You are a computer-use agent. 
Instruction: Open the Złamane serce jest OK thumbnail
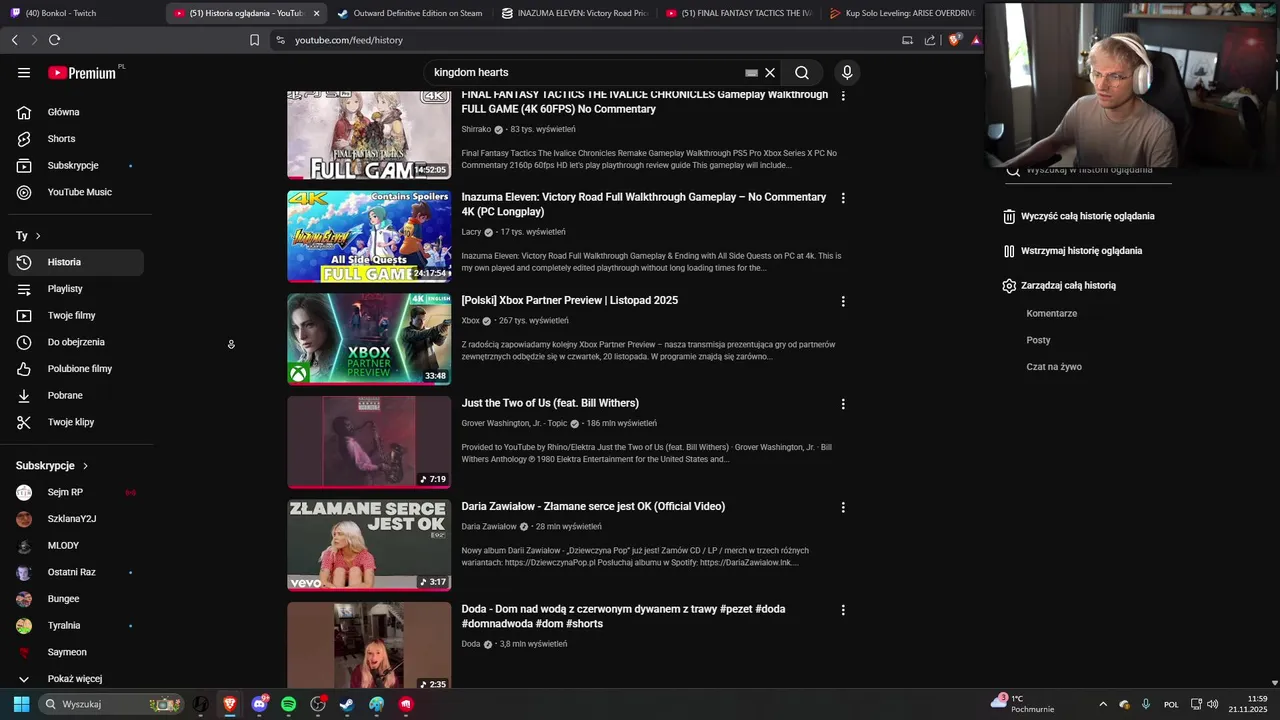click(x=369, y=545)
